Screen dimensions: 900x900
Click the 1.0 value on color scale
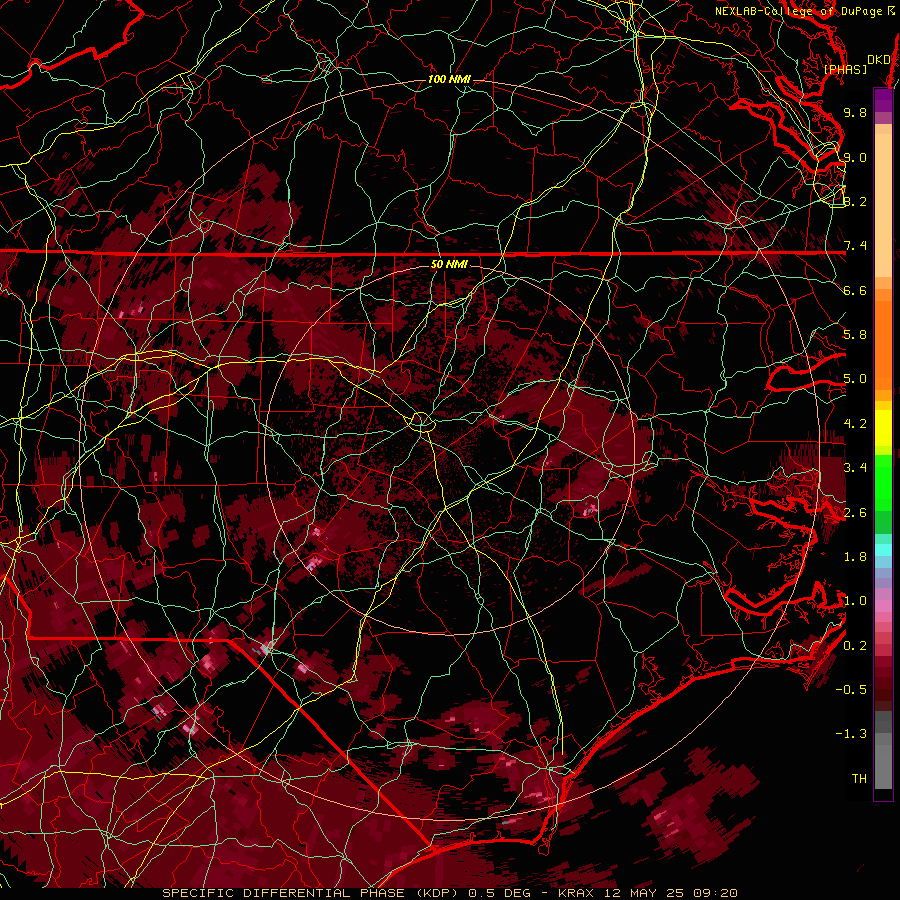[855, 601]
